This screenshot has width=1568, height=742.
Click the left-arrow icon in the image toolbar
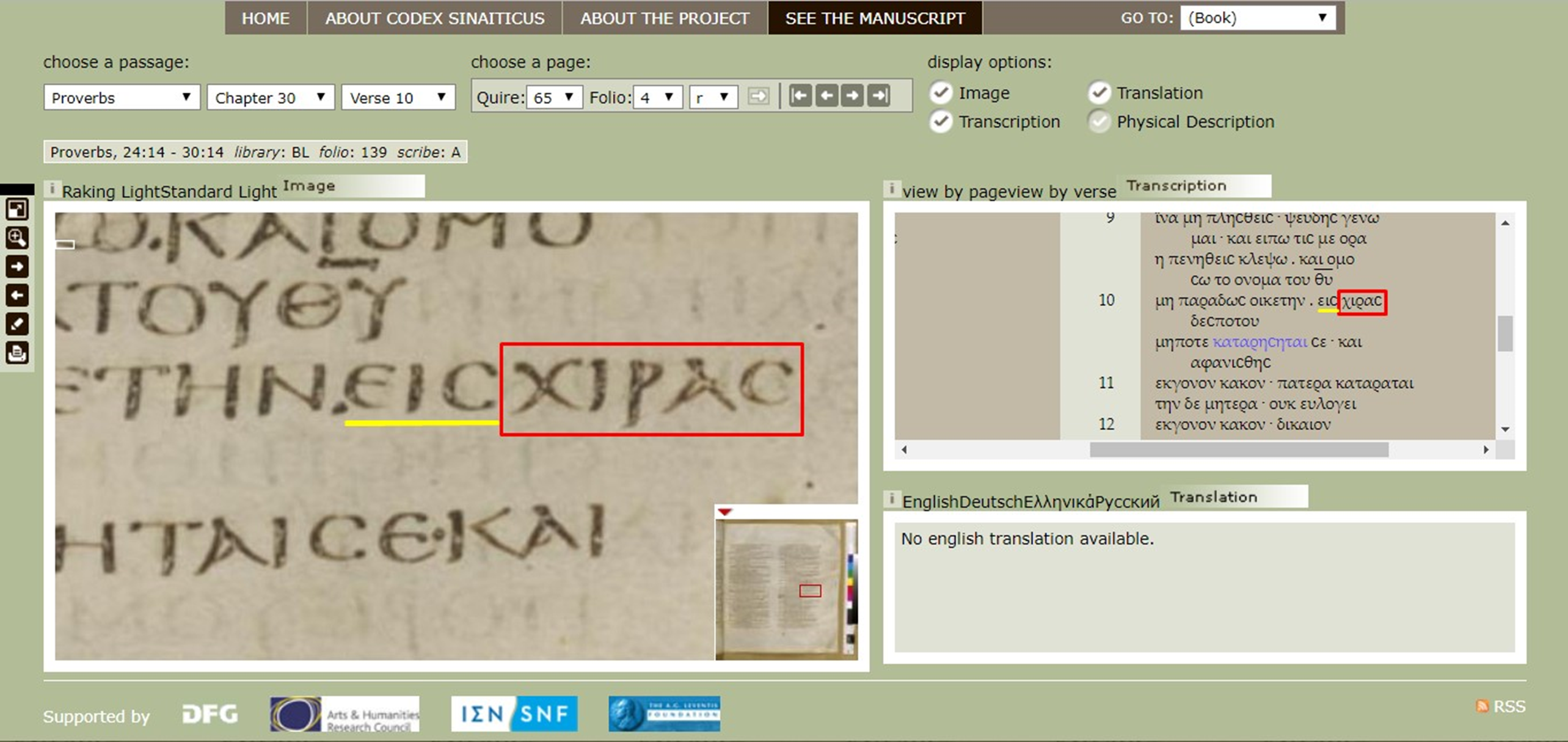pos(17,296)
